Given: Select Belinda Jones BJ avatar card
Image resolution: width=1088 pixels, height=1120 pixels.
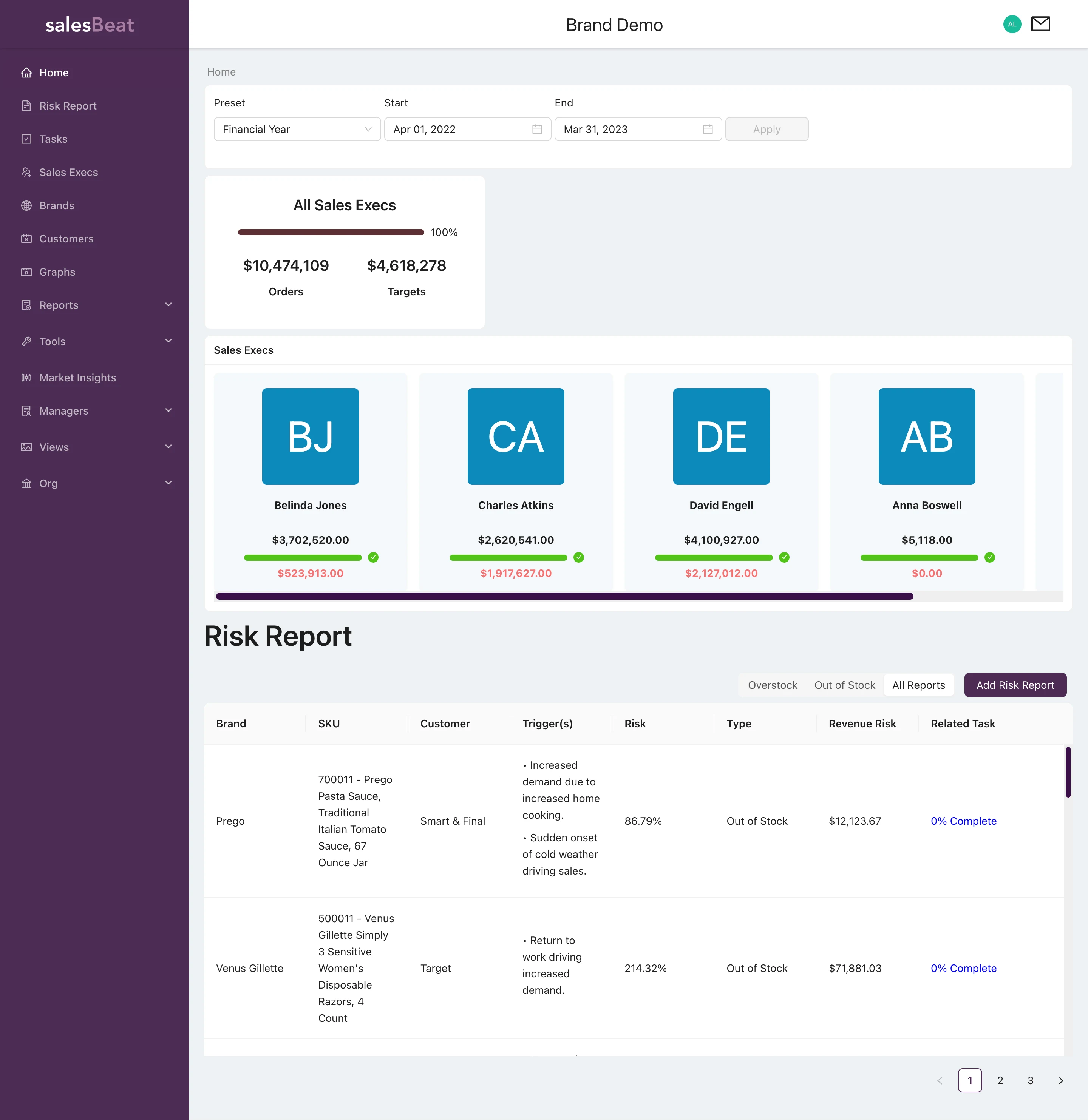Looking at the screenshot, I should coord(310,437).
